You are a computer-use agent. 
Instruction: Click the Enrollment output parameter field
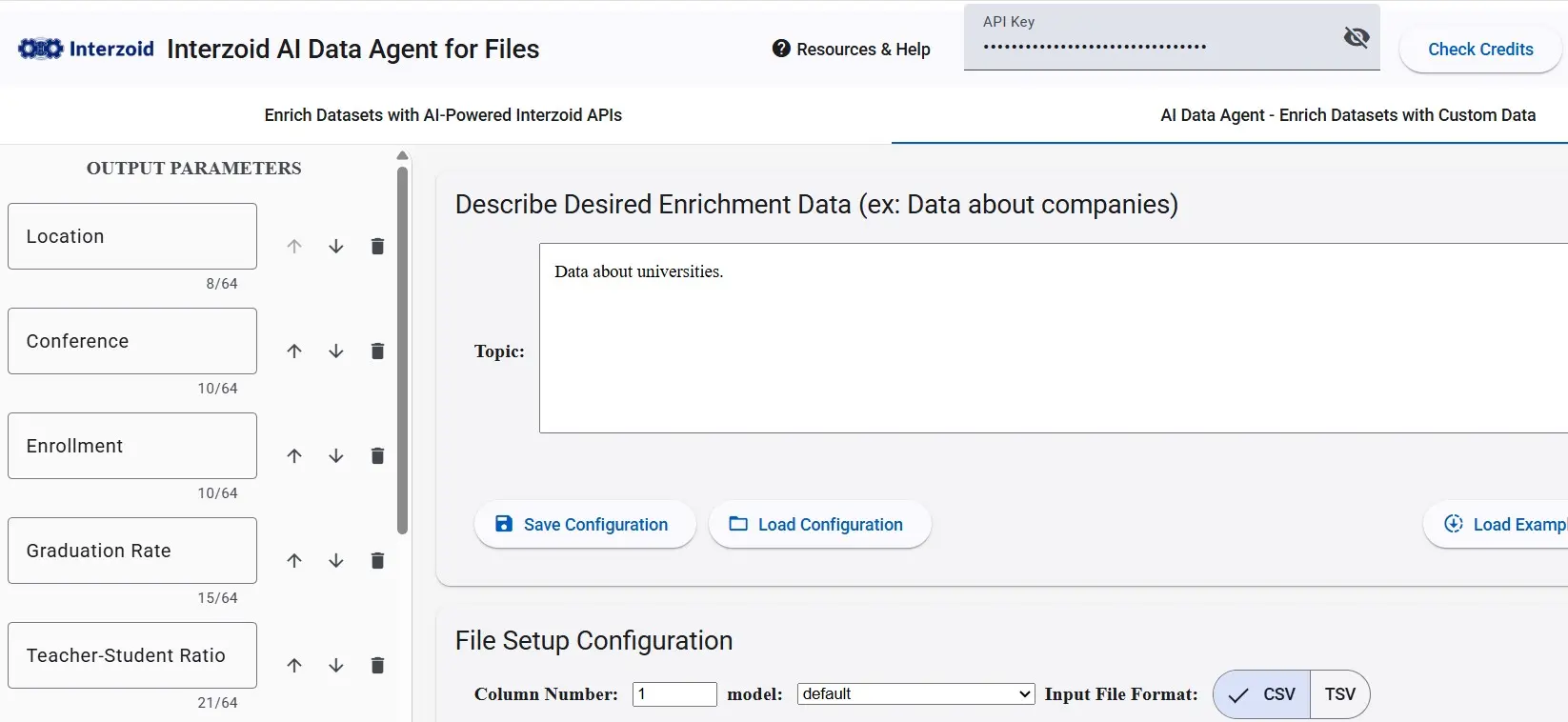[132, 446]
